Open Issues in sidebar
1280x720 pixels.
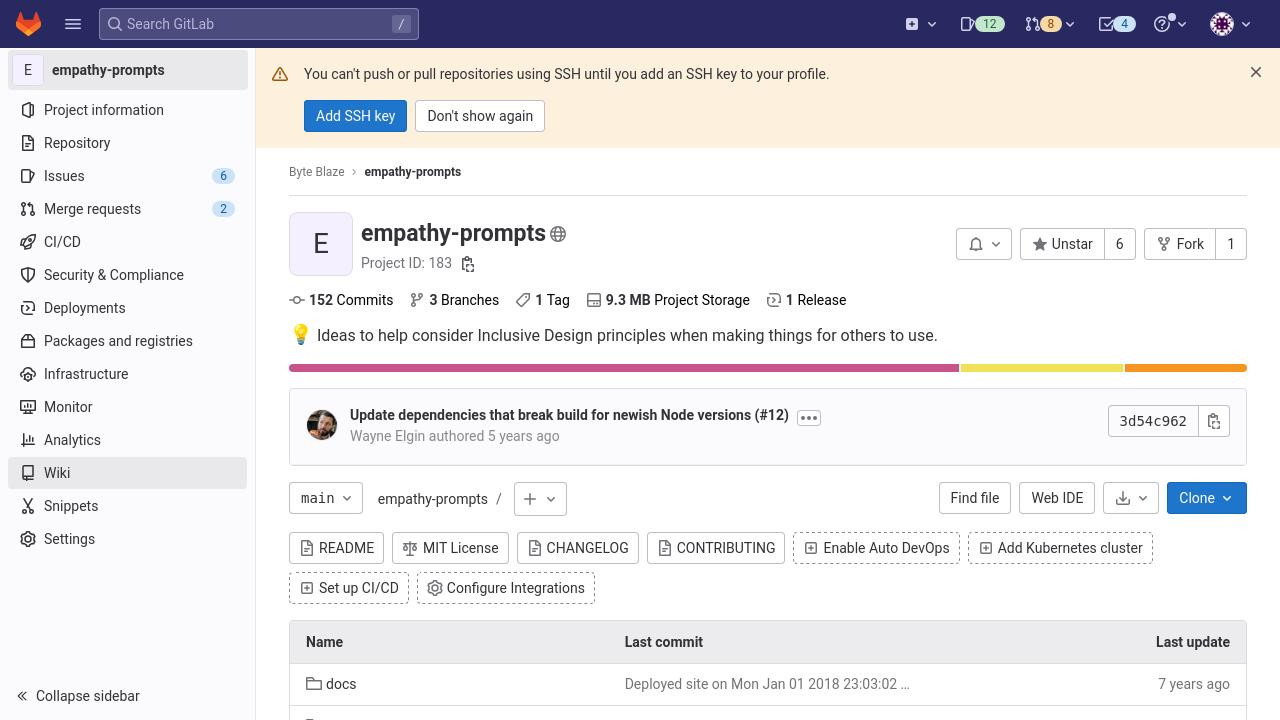point(128,176)
